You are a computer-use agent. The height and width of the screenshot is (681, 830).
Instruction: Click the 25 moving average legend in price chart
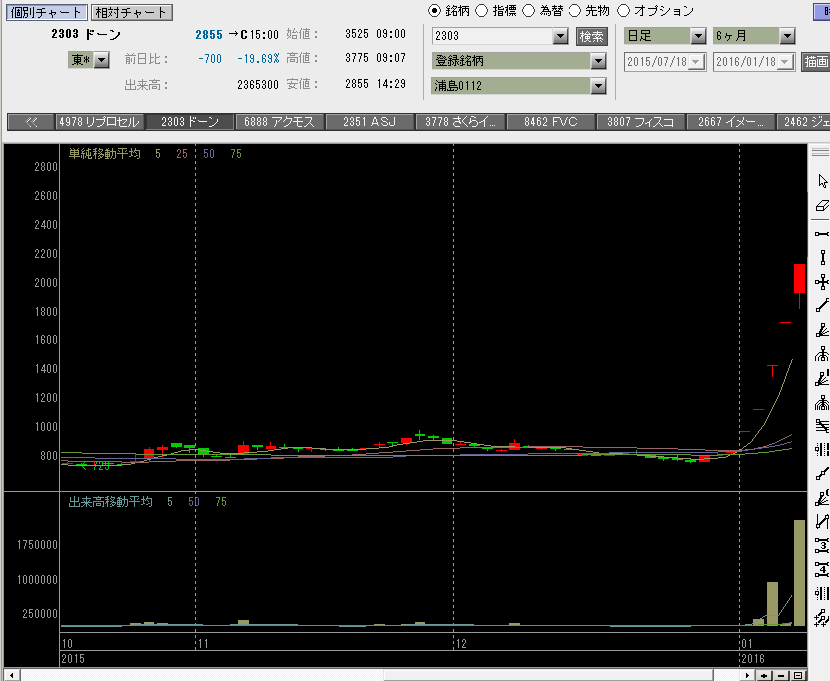(182, 154)
